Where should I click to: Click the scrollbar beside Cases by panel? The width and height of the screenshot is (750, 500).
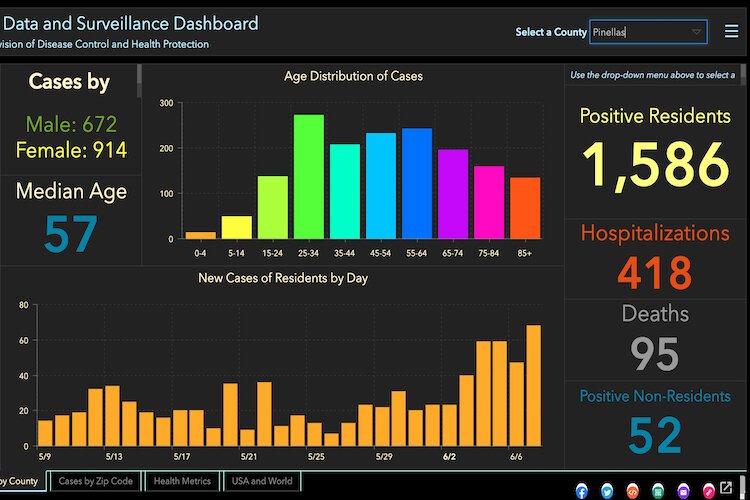(x=139, y=80)
